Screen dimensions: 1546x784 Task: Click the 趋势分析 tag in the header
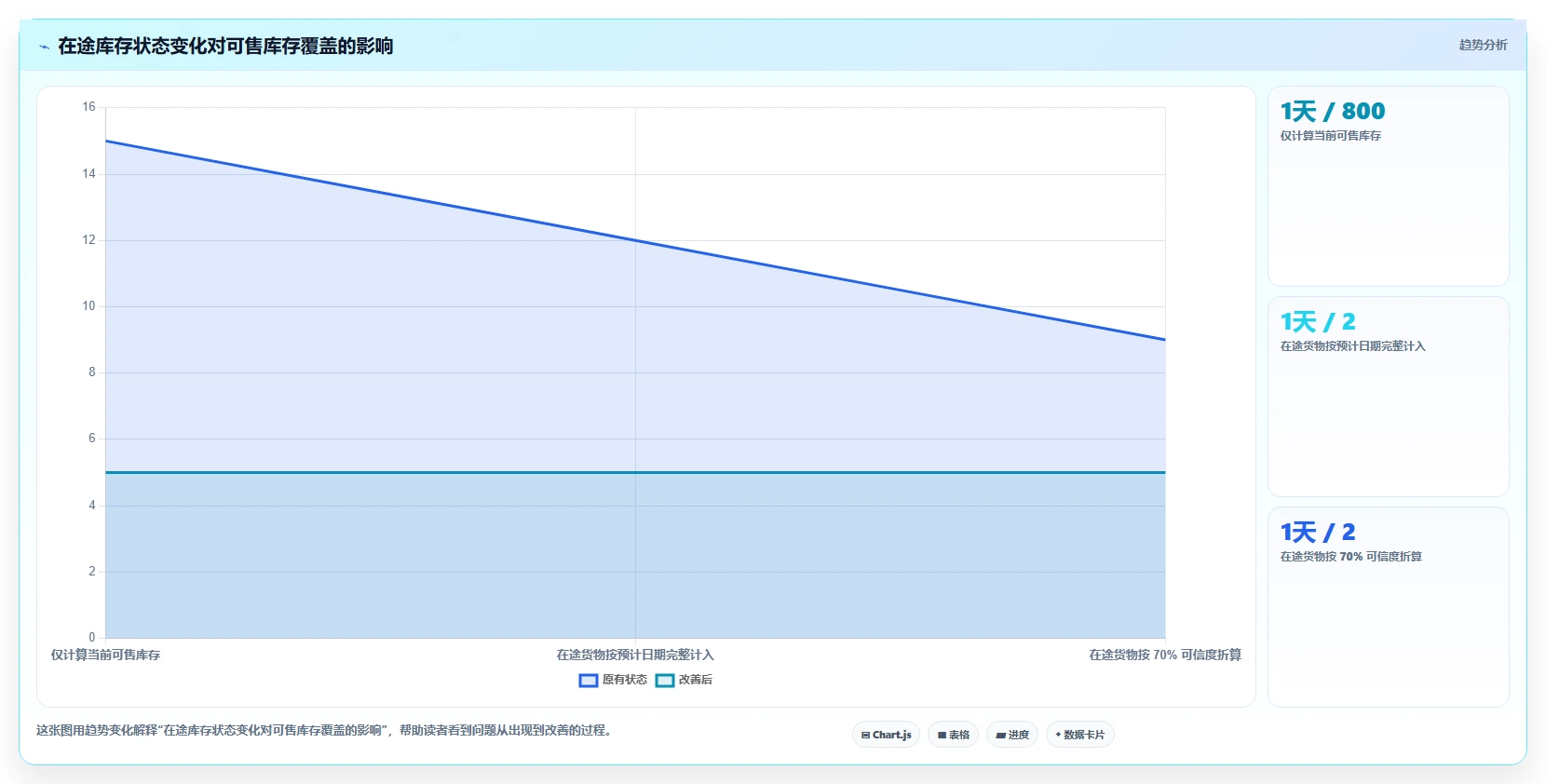(1483, 45)
